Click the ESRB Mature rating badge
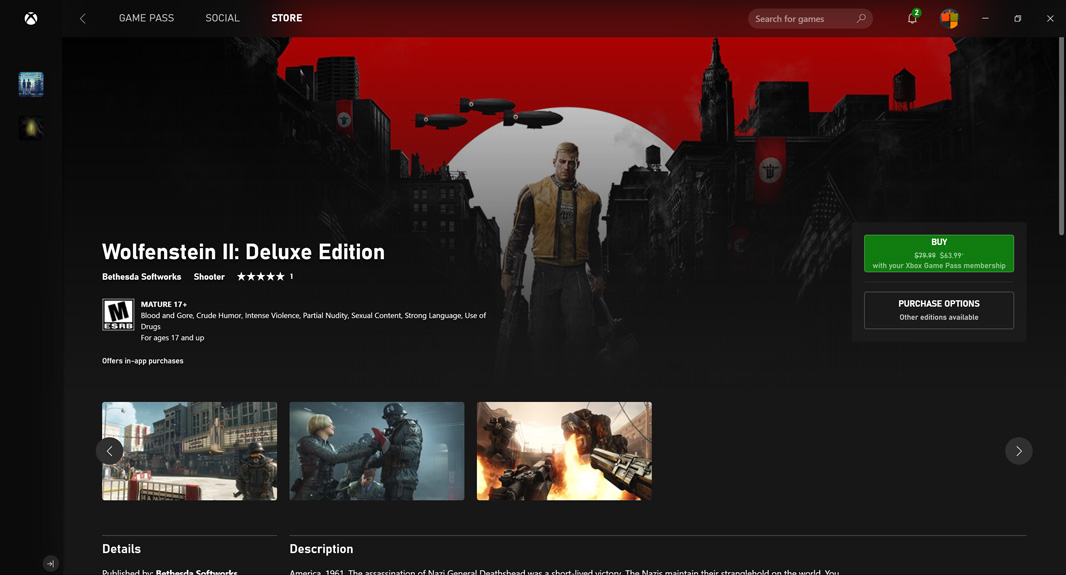This screenshot has height=575, width=1066. pos(118,315)
